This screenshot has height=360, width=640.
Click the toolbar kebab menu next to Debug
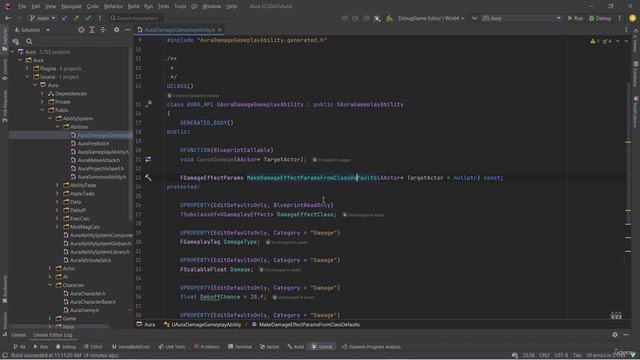(620, 18)
